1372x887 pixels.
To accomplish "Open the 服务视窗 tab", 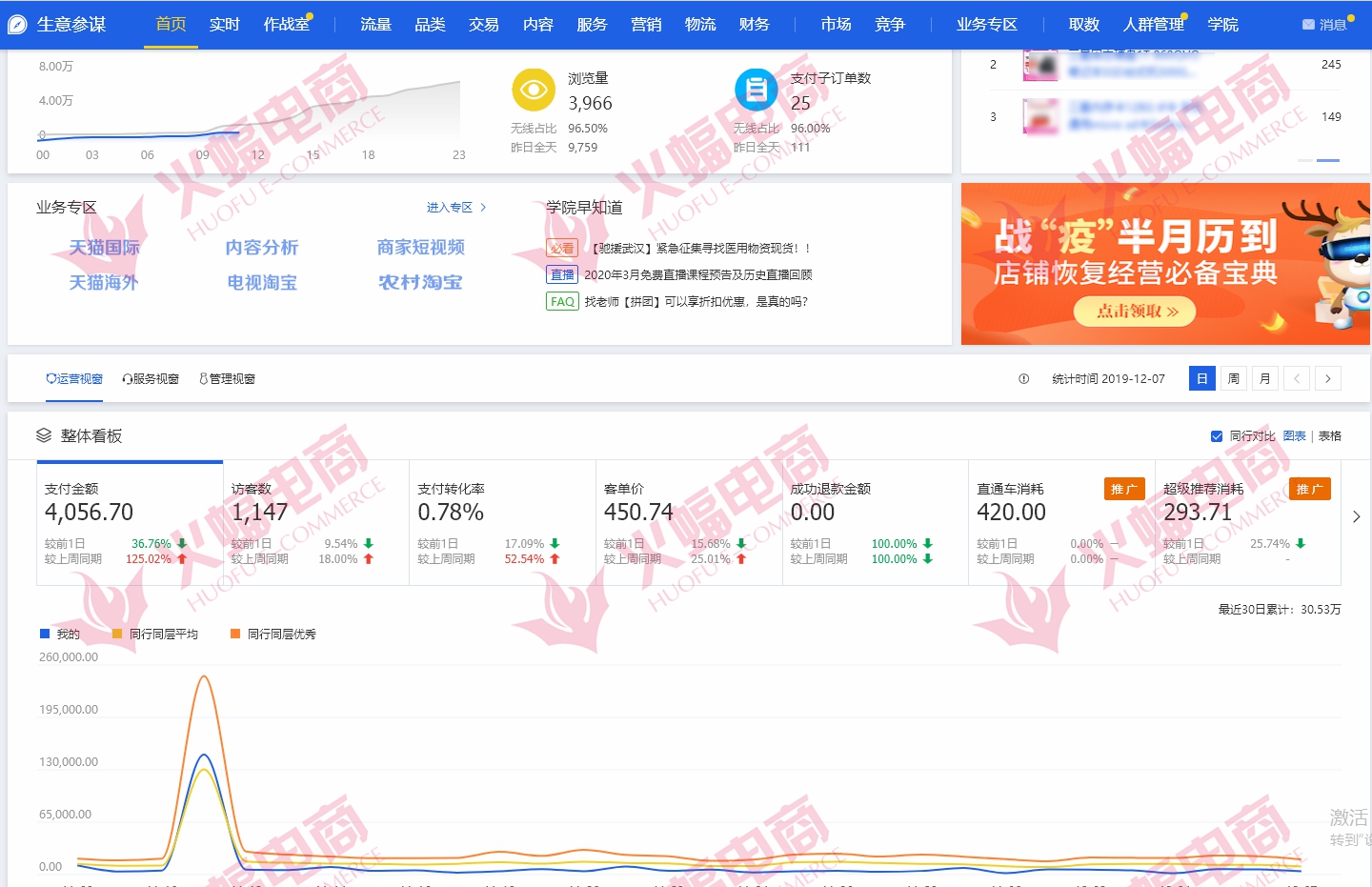I will [x=151, y=378].
